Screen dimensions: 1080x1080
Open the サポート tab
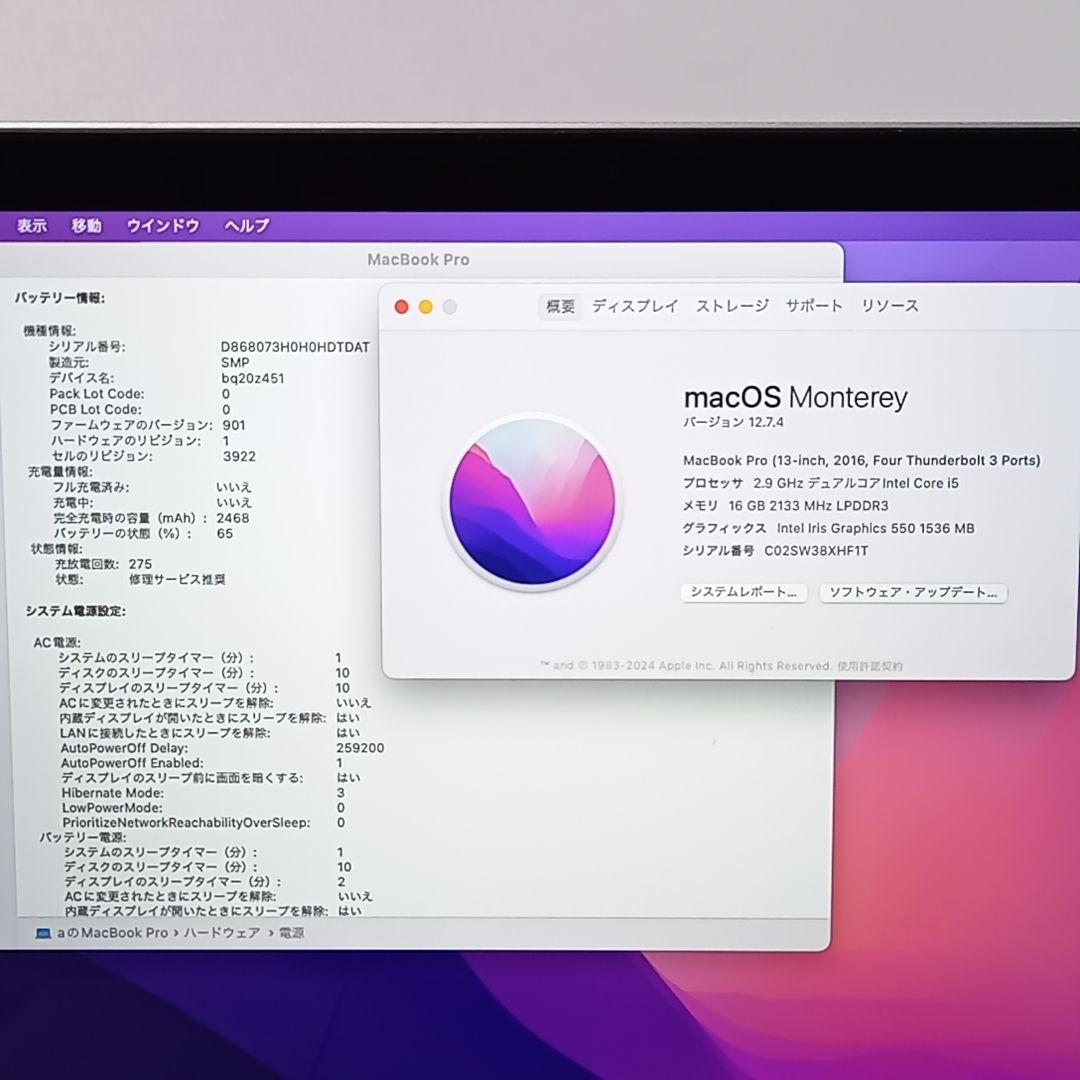pyautogui.click(x=813, y=306)
